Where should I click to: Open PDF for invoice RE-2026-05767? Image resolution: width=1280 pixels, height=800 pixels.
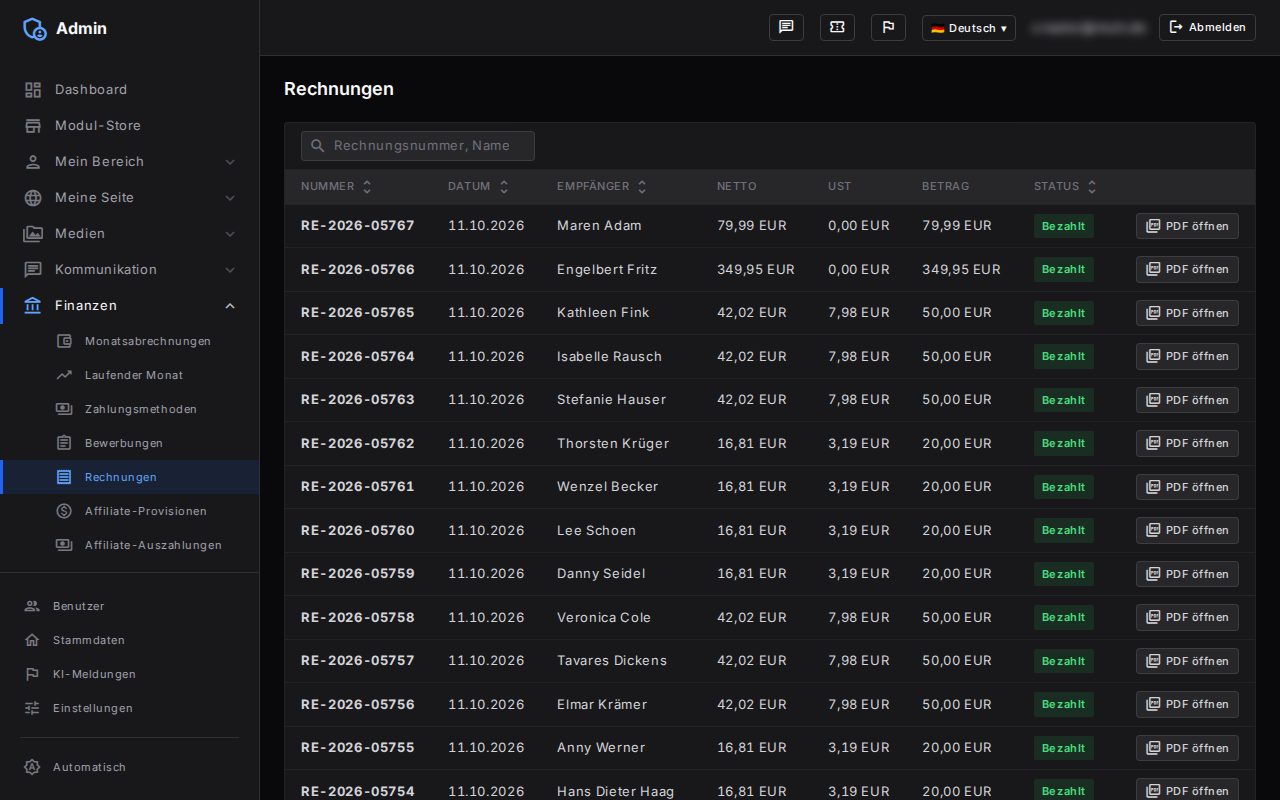click(x=1187, y=226)
